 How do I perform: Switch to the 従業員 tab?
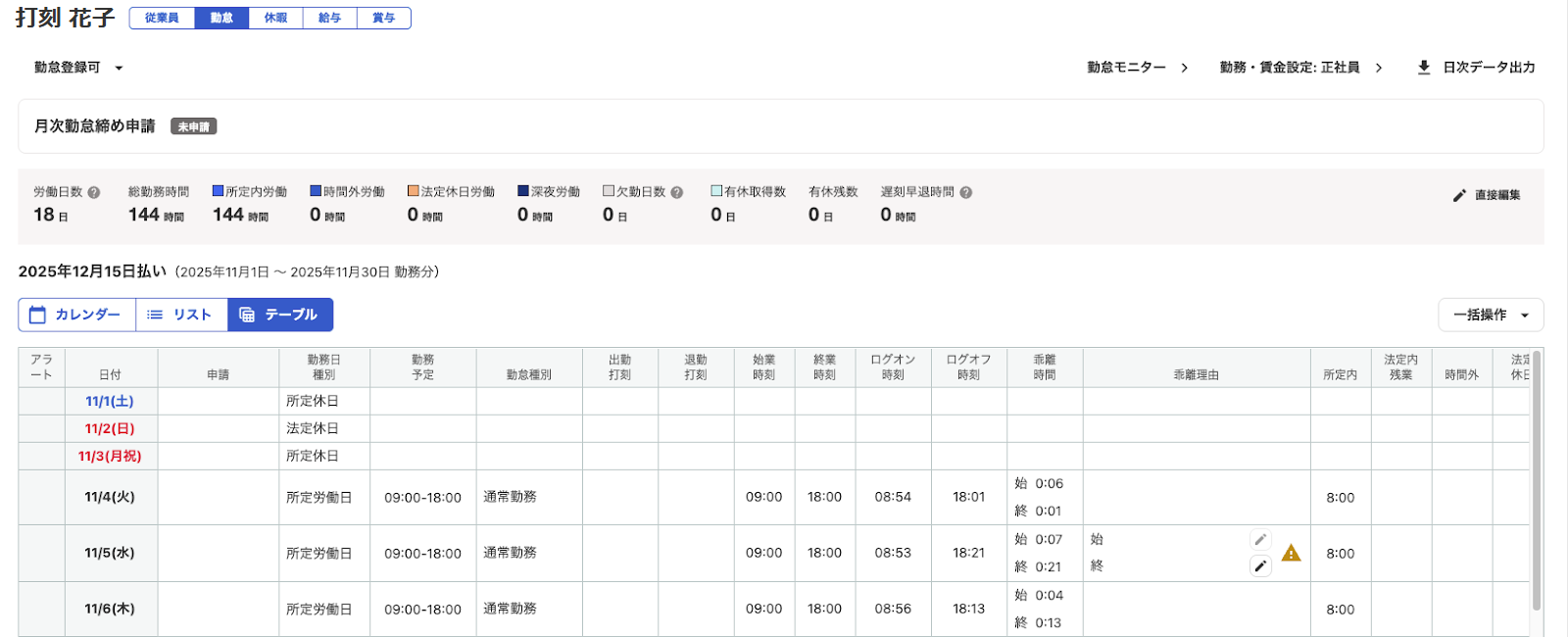tap(162, 18)
